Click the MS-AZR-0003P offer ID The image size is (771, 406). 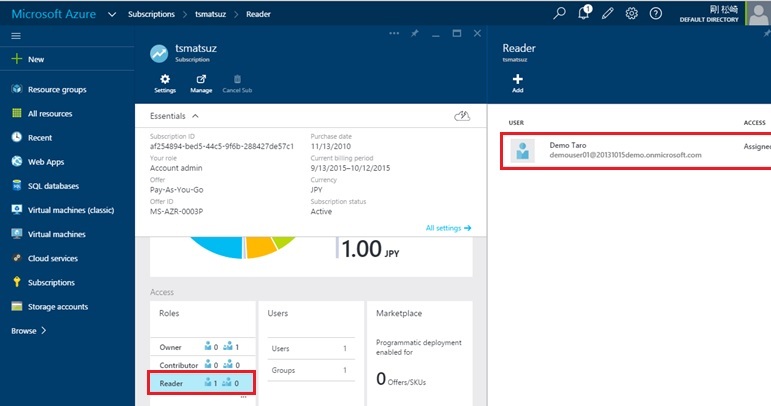pos(177,211)
